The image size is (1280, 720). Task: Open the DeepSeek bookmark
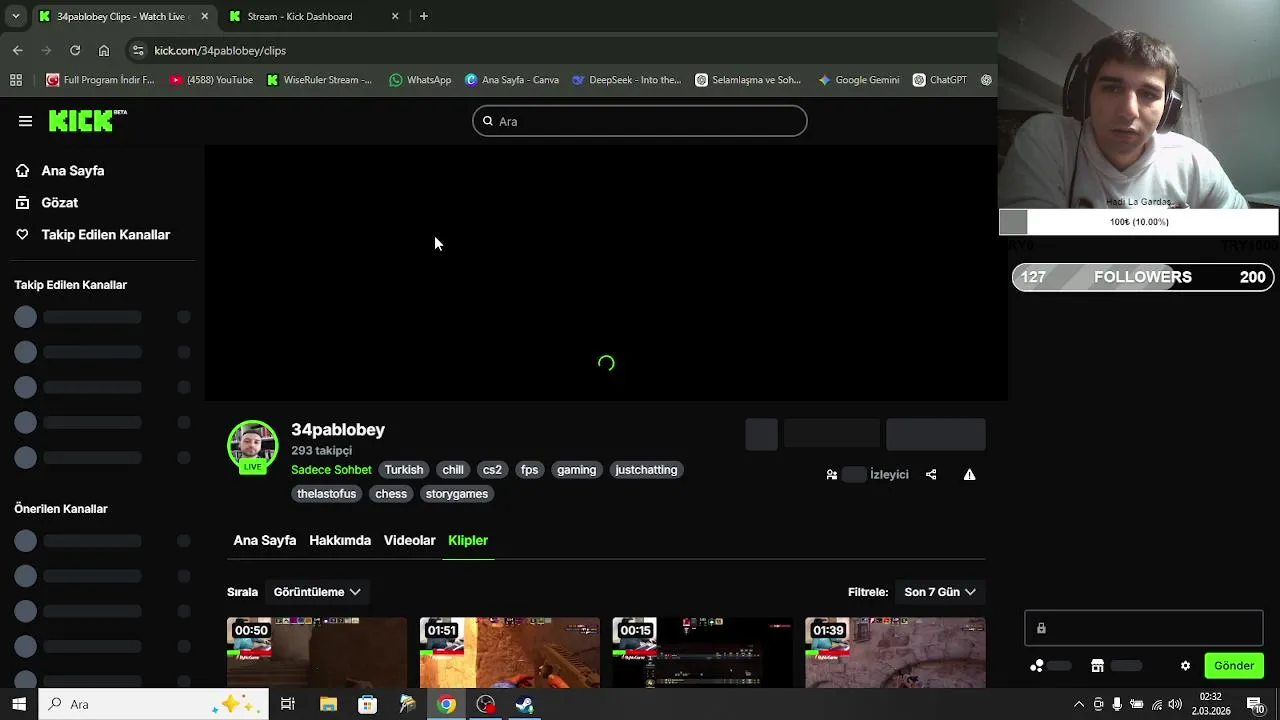[x=627, y=80]
